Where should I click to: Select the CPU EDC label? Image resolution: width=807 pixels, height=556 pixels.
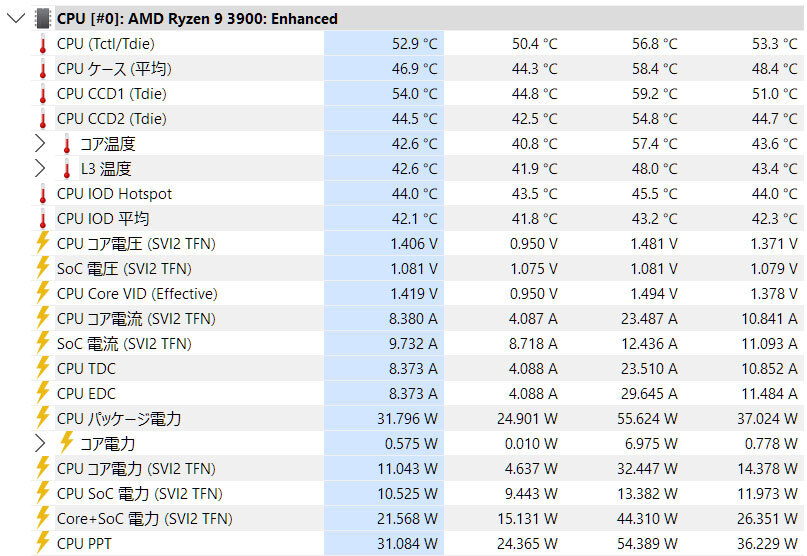[86, 393]
